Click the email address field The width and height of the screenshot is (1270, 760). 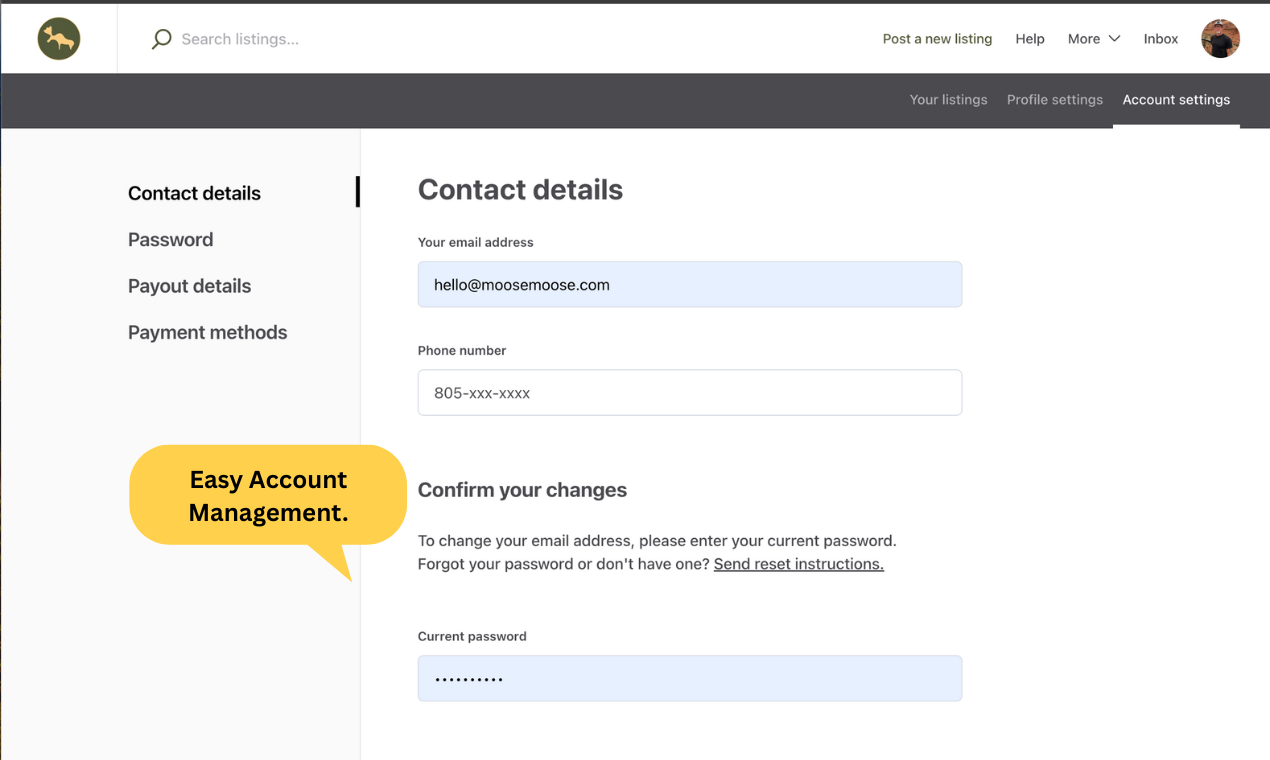(690, 284)
